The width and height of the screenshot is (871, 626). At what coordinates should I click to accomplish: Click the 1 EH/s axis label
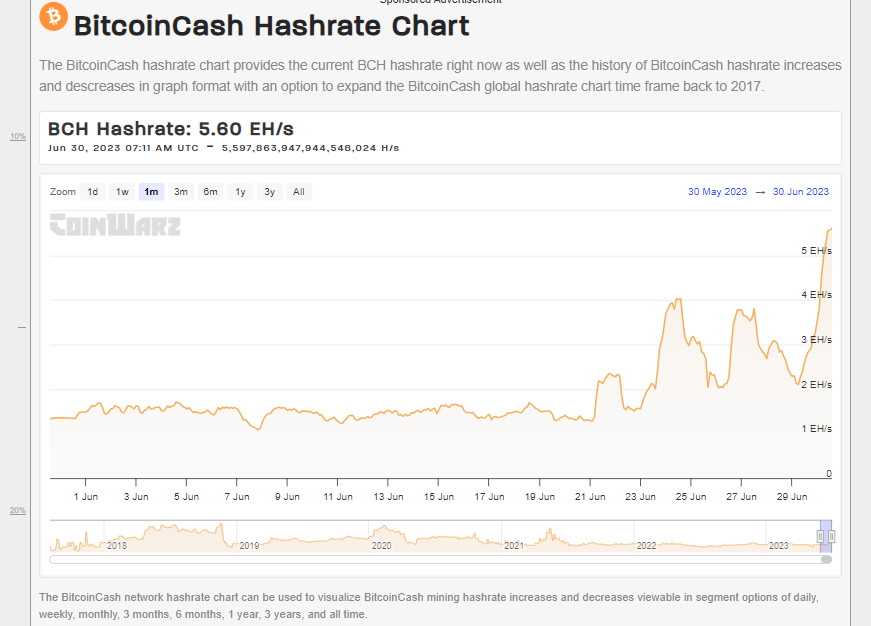(x=816, y=429)
